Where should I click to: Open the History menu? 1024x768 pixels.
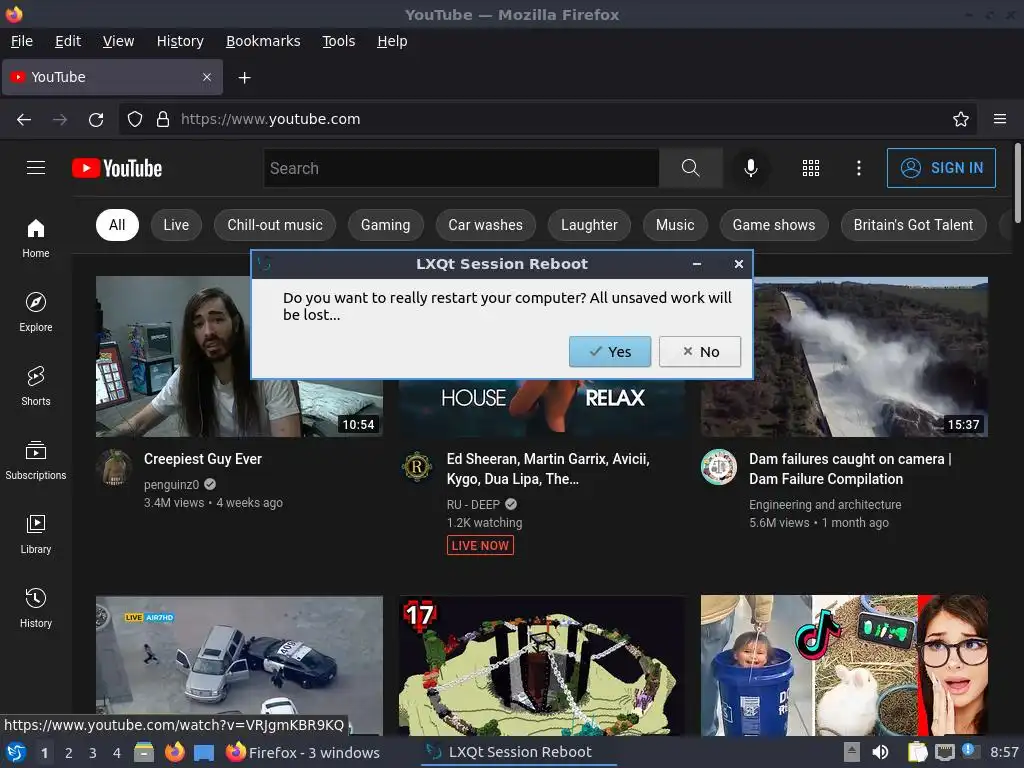point(180,41)
